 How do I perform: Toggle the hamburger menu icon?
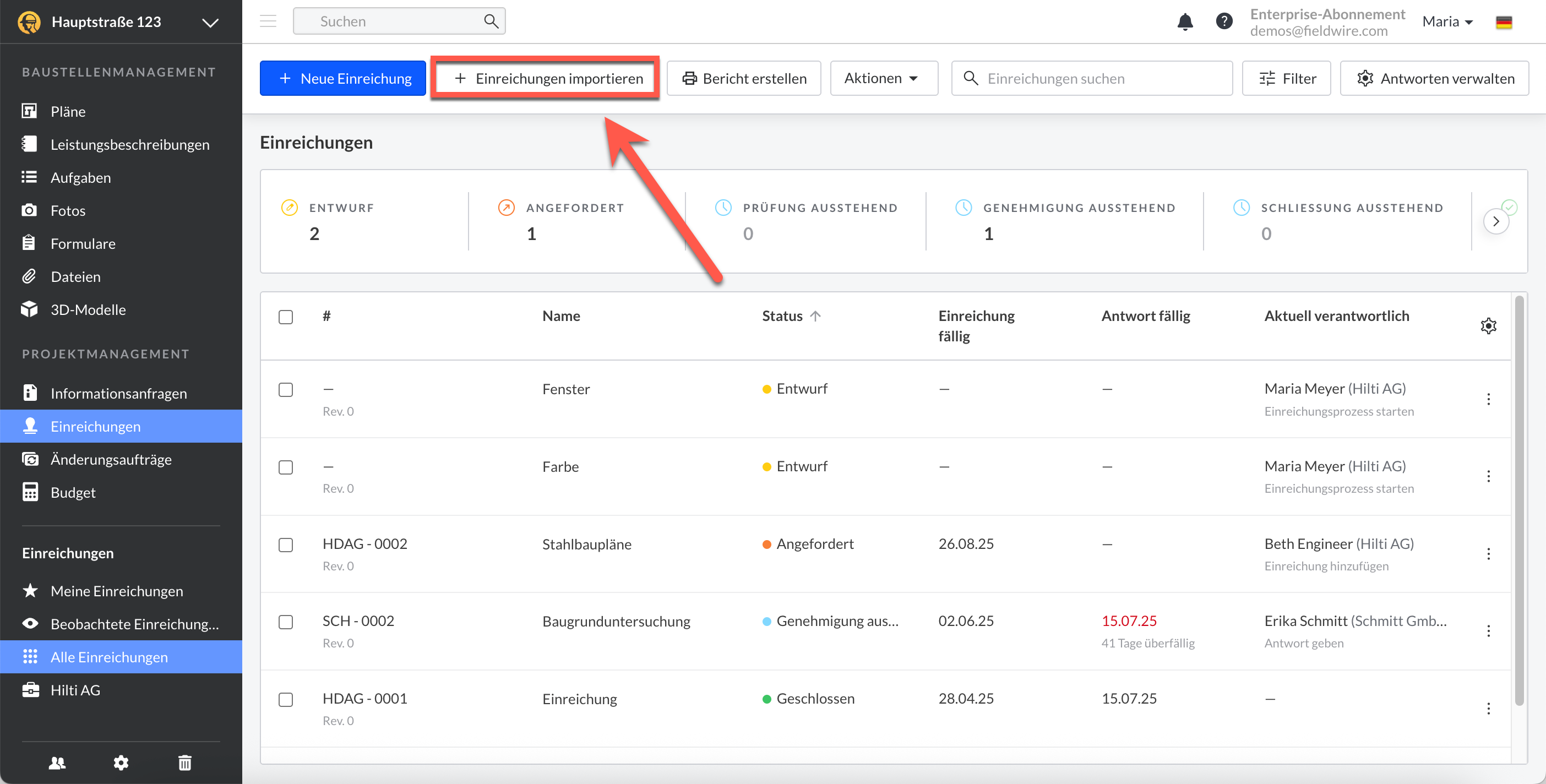[x=268, y=21]
